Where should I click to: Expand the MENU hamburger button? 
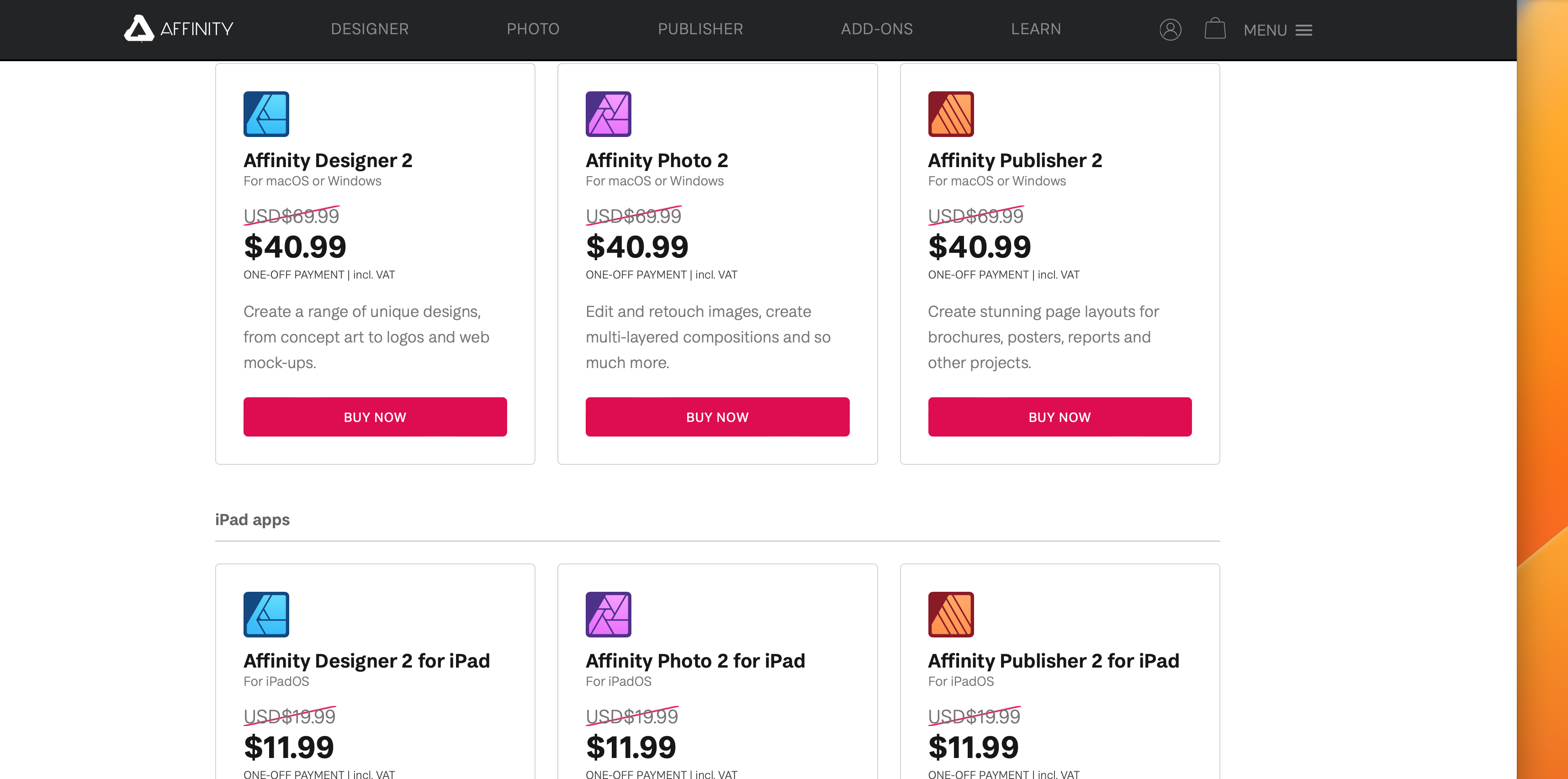click(x=1277, y=30)
